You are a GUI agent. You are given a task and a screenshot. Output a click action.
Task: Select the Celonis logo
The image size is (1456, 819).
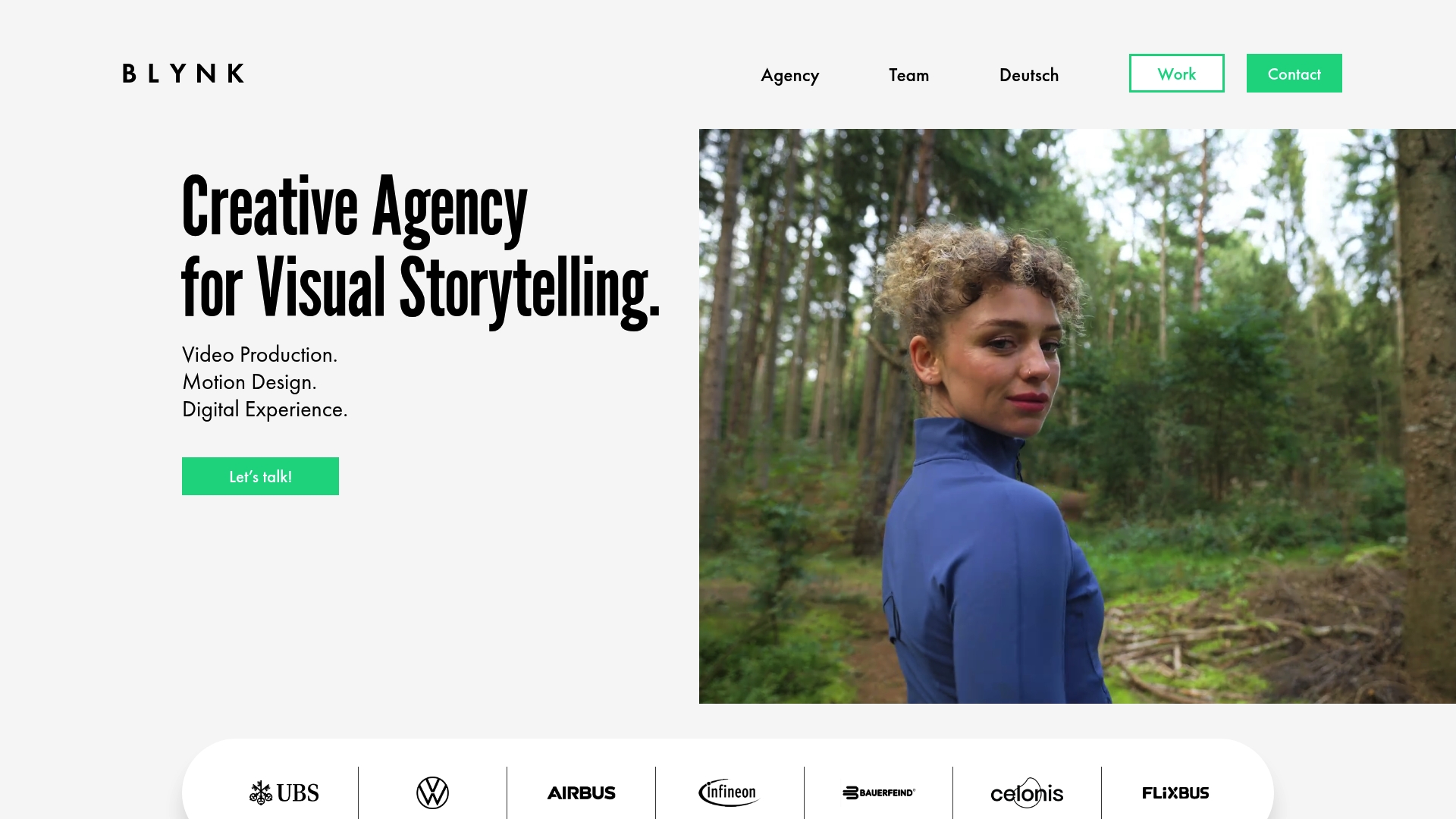1027,792
